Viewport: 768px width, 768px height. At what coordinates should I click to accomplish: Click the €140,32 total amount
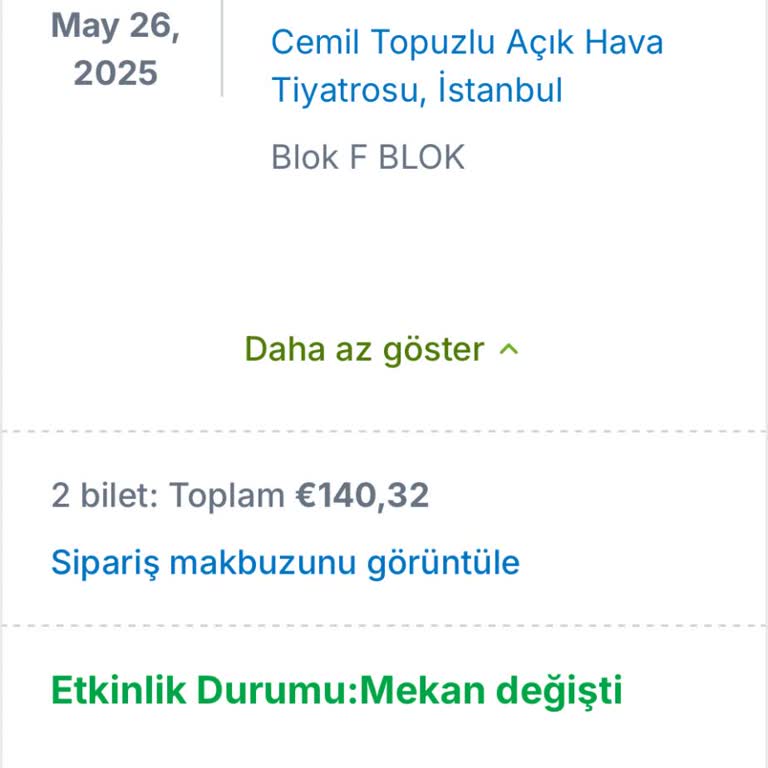[x=362, y=495]
